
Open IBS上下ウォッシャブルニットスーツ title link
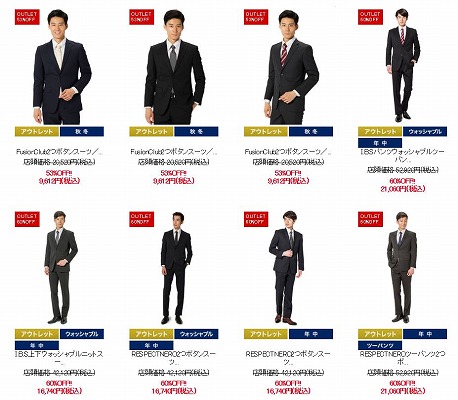pos(59,358)
